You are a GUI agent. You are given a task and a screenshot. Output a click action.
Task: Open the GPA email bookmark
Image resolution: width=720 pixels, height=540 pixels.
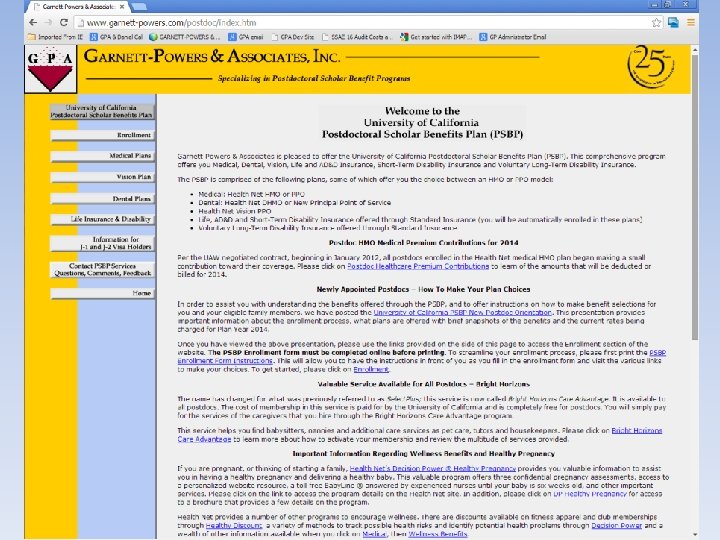246,37
